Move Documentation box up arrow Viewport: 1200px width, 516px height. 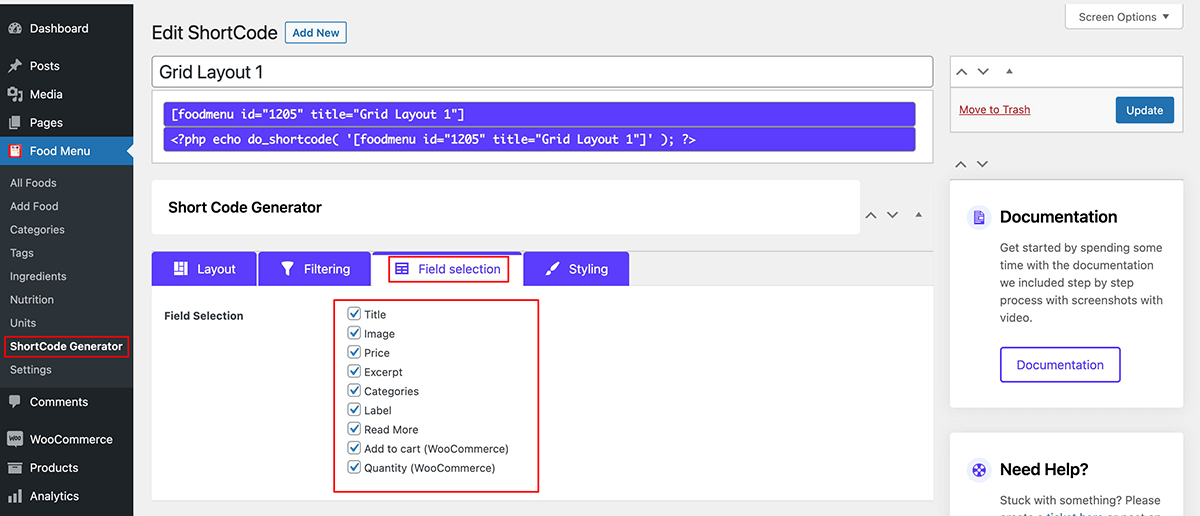pos(962,164)
